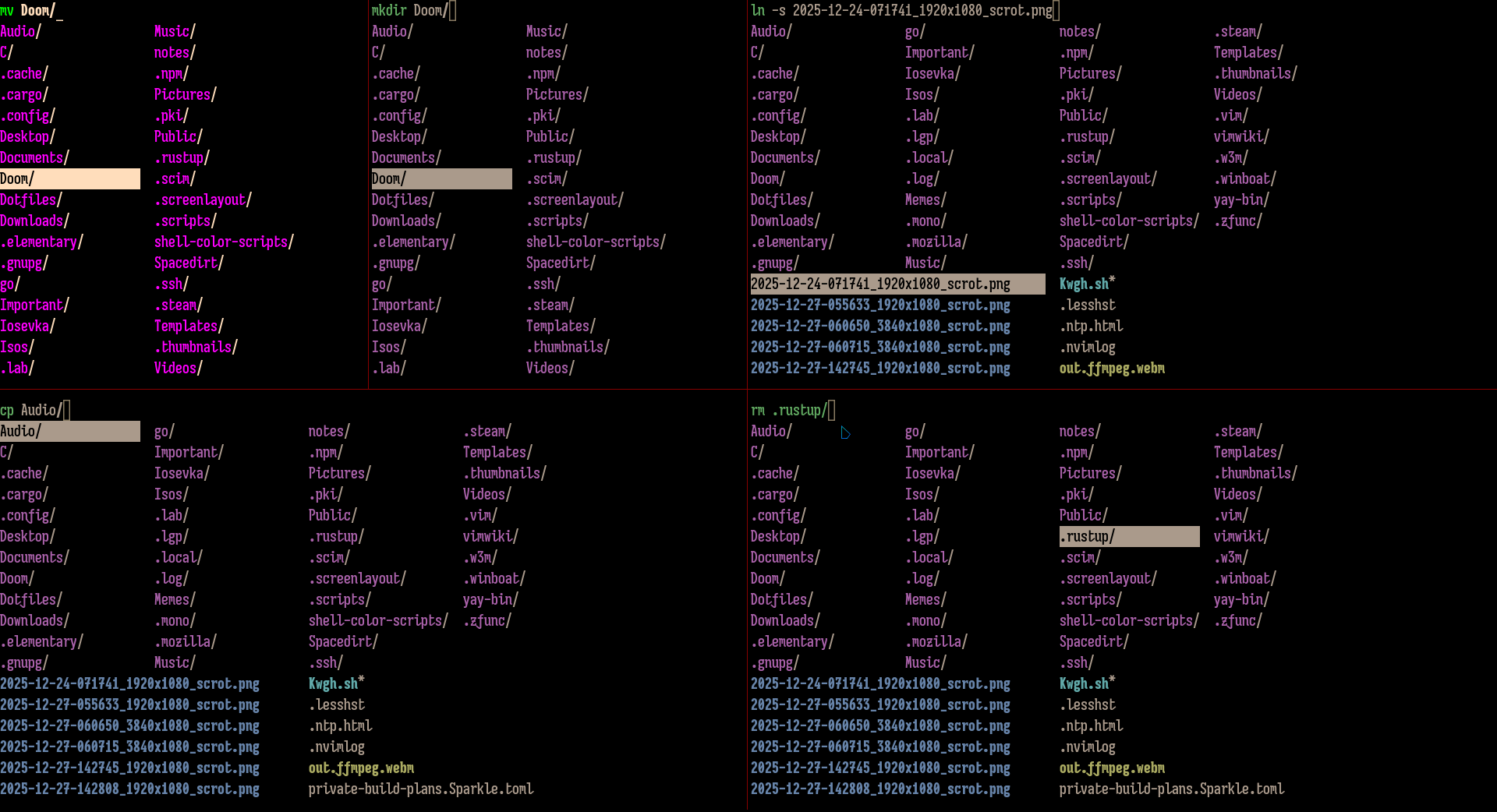Click the rm .rustup/ command line
Screen dimensions: 1497x812
coord(792,410)
